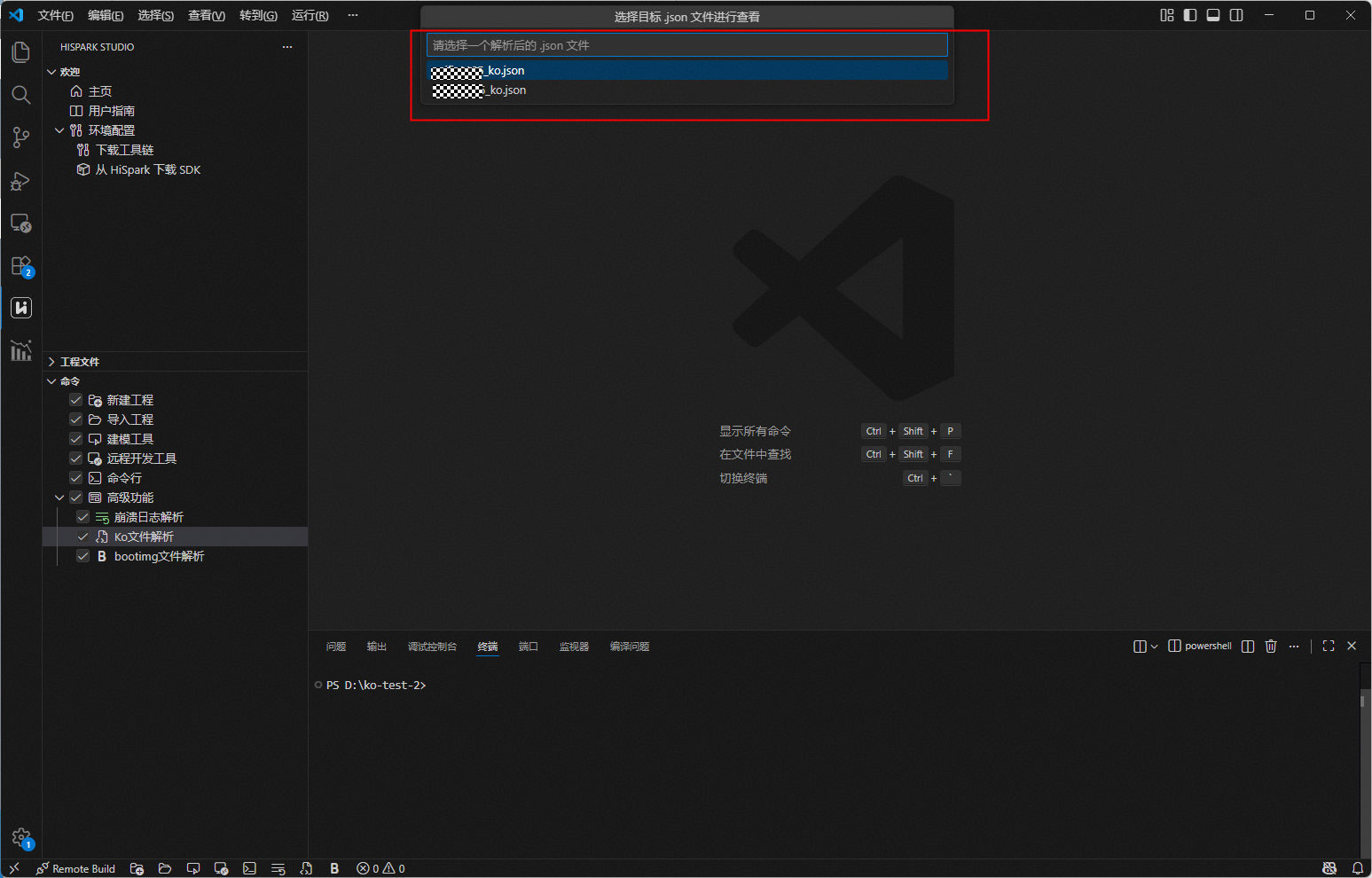
Task: Uncheck the Ko文件解析 checkbox
Action: [x=83, y=537]
